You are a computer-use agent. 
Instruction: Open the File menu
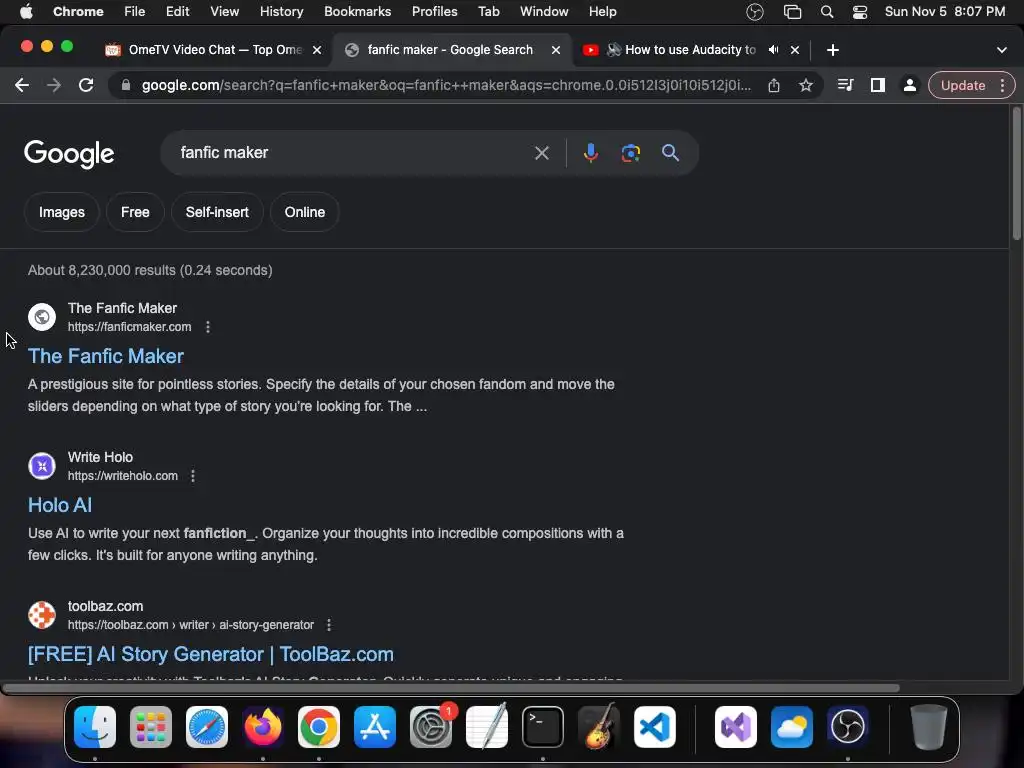click(x=135, y=11)
